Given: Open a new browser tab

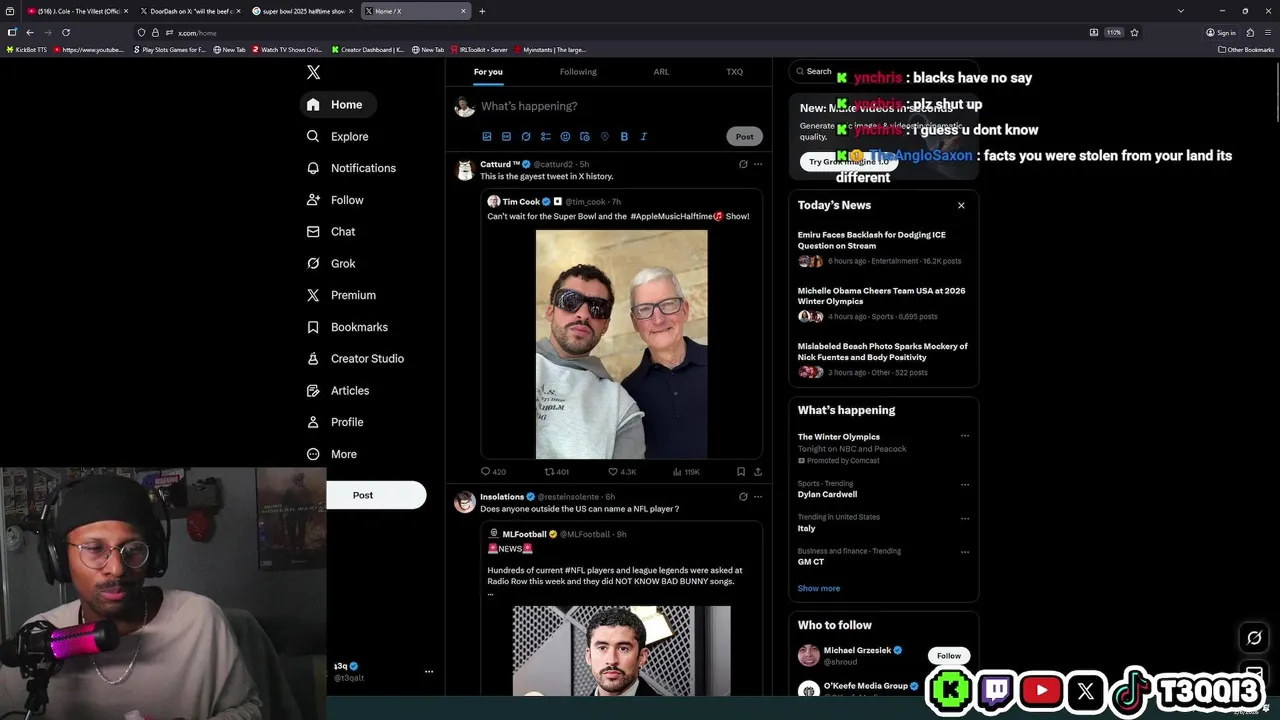Looking at the screenshot, I should pyautogui.click(x=482, y=11).
